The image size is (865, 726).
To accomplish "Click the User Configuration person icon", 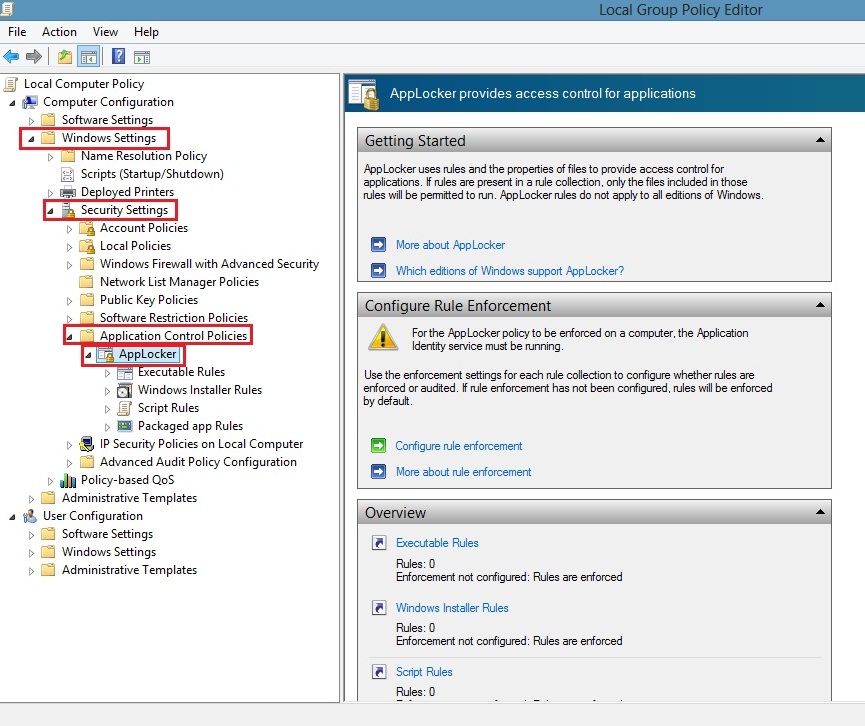I will pos(30,516).
